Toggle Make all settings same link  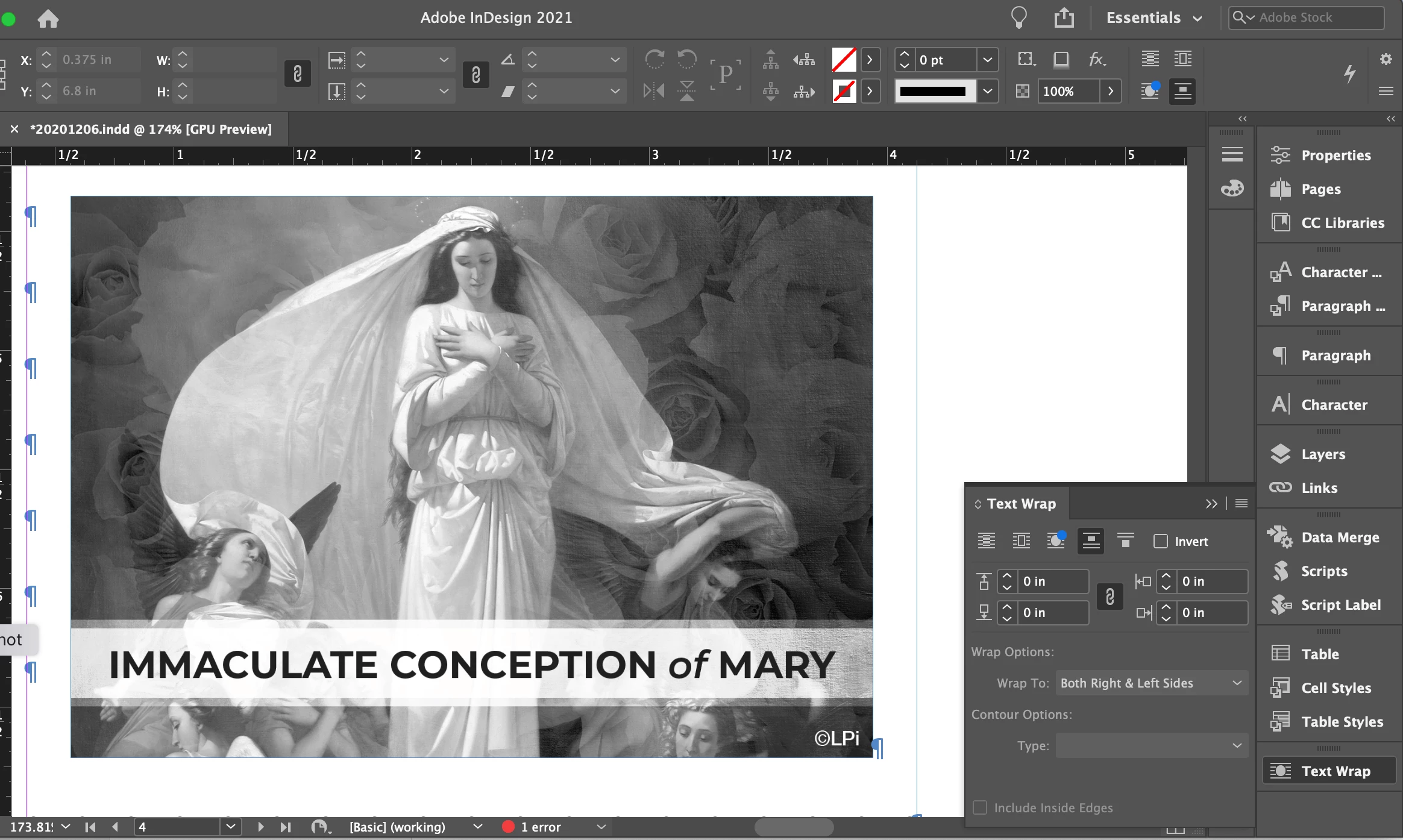tap(1110, 597)
